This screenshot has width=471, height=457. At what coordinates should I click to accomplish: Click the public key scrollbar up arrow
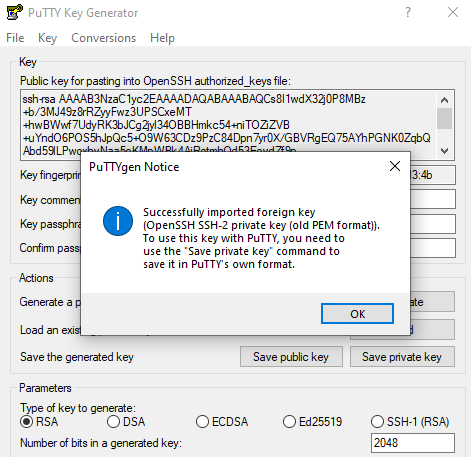click(x=444, y=100)
